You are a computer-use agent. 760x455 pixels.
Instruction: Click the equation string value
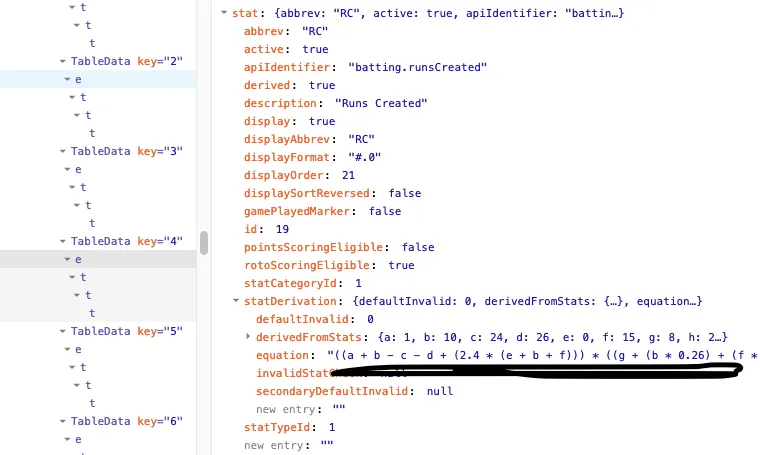(540, 355)
